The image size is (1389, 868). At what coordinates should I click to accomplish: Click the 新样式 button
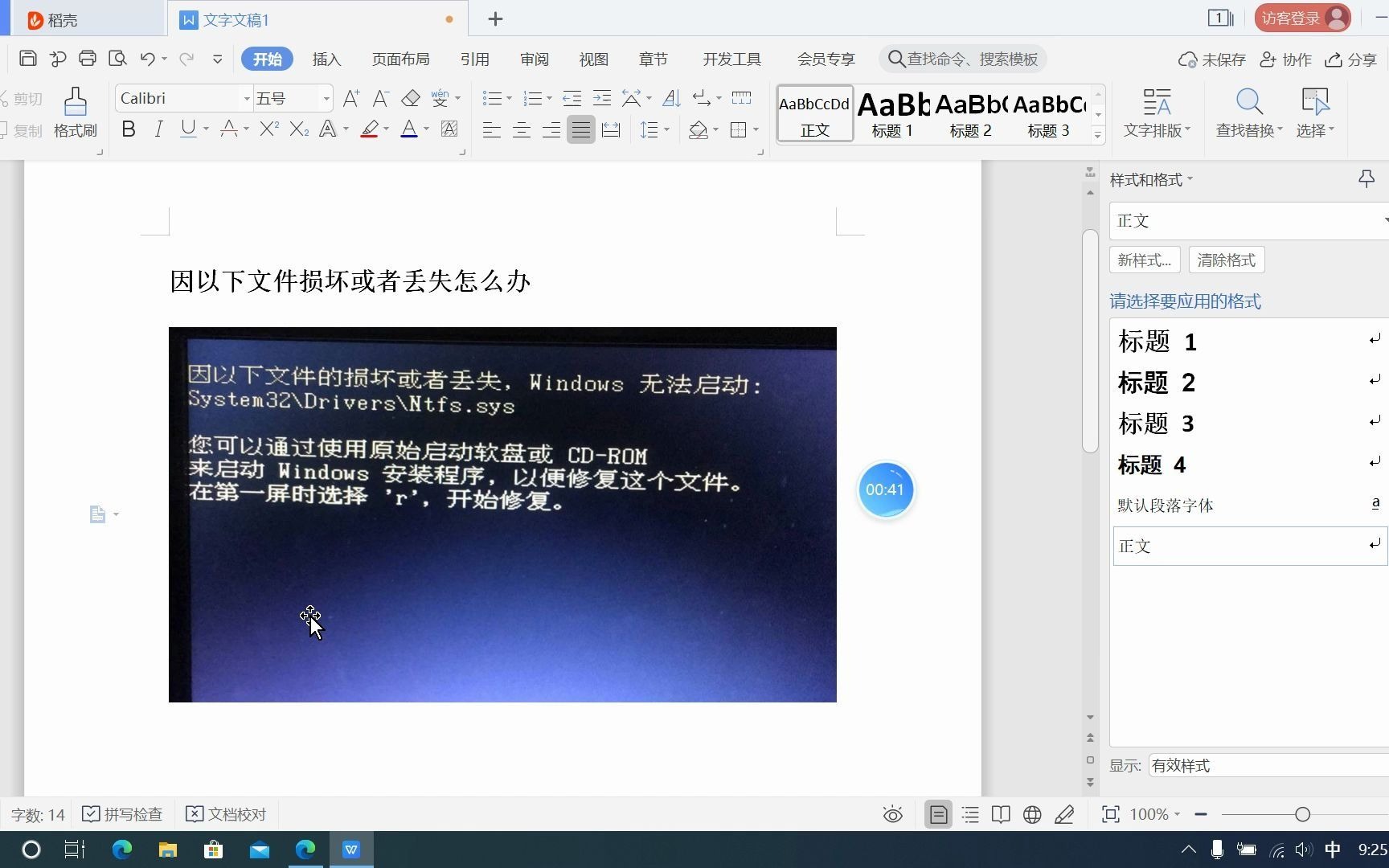[1144, 260]
